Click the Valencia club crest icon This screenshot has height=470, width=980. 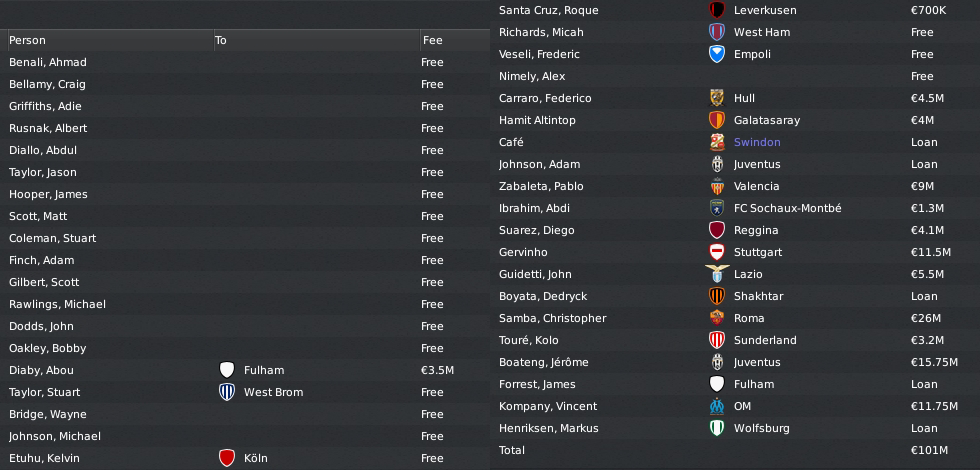tap(716, 186)
